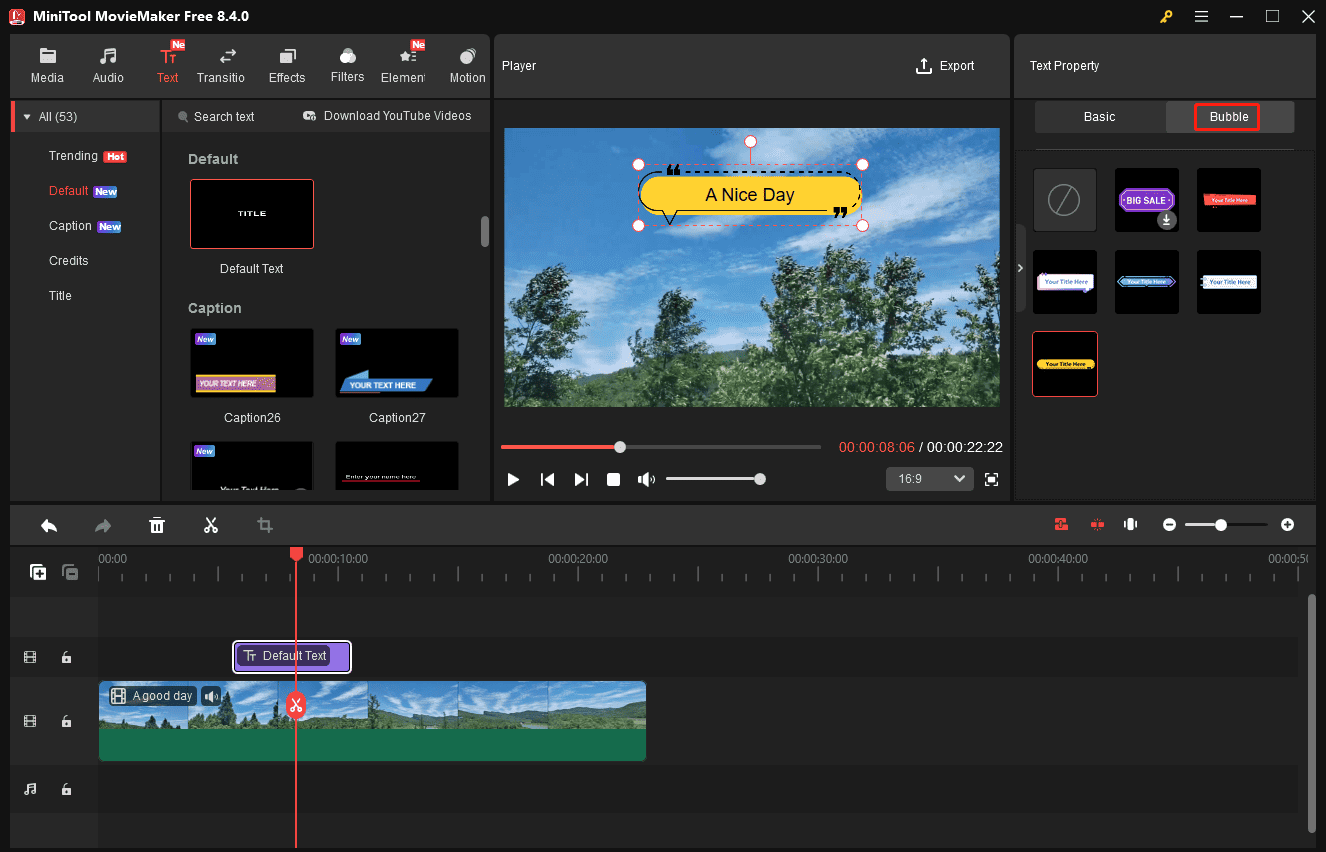The width and height of the screenshot is (1326, 852).
Task: Lock the text track
Action: (x=66, y=657)
